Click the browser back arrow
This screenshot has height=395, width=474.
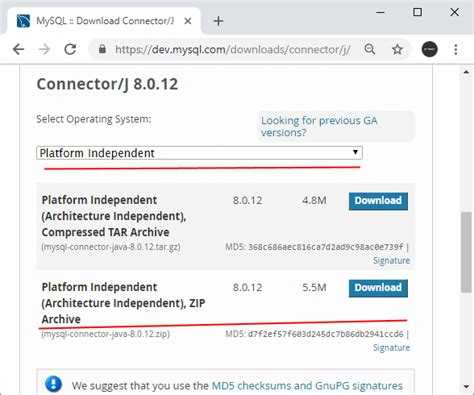point(18,50)
